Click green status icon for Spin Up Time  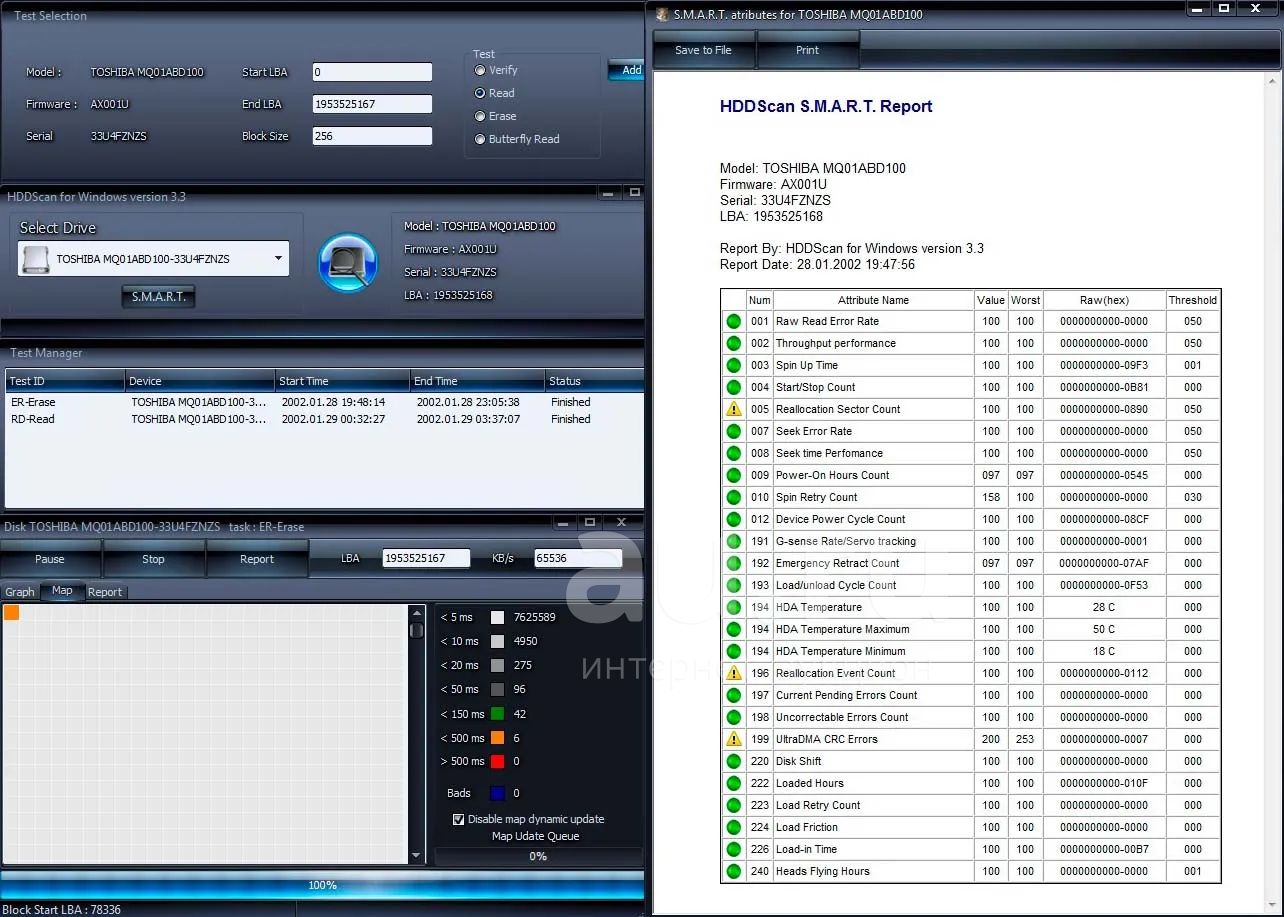coord(734,365)
